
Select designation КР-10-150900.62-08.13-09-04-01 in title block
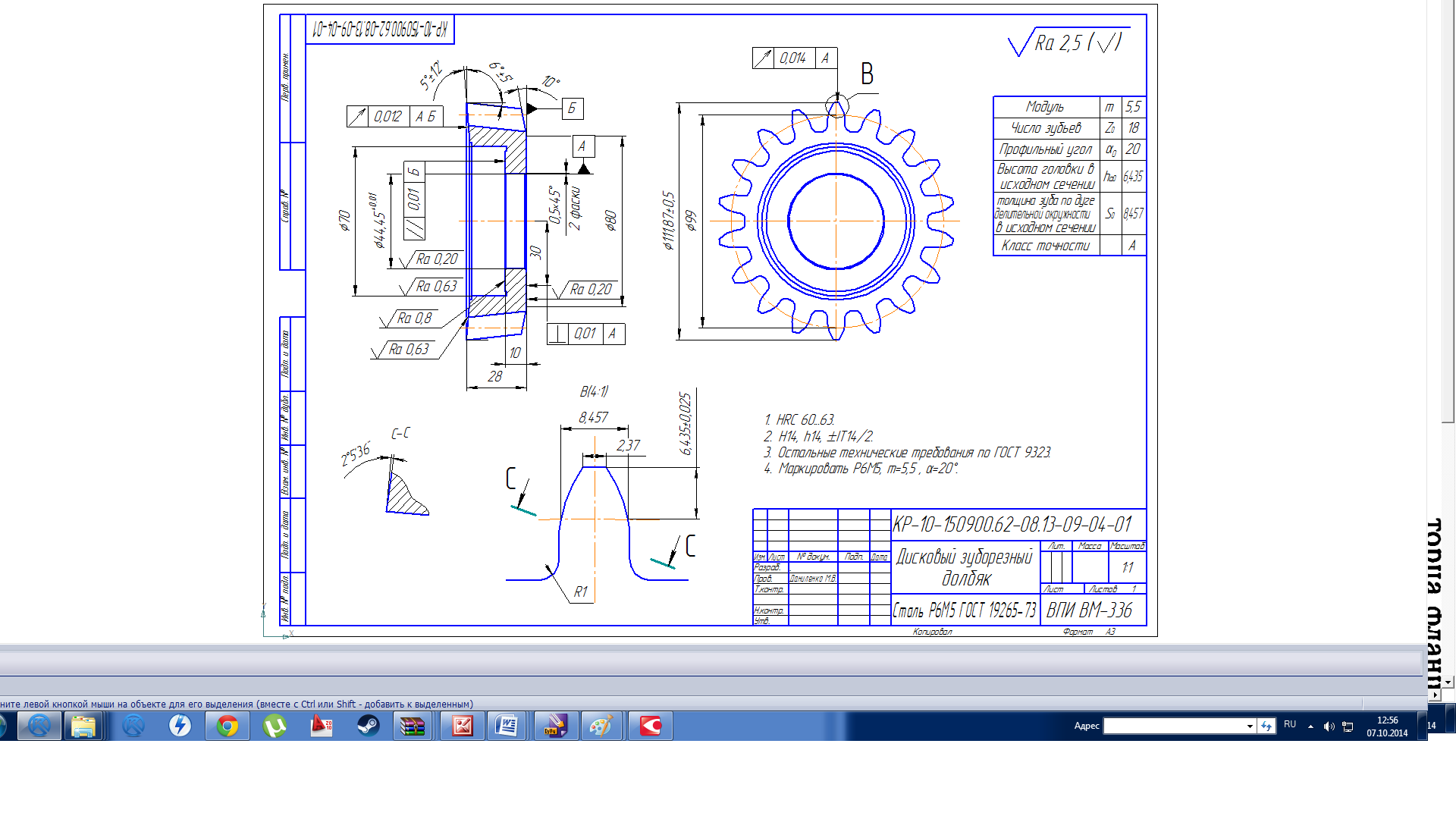coord(1012,524)
